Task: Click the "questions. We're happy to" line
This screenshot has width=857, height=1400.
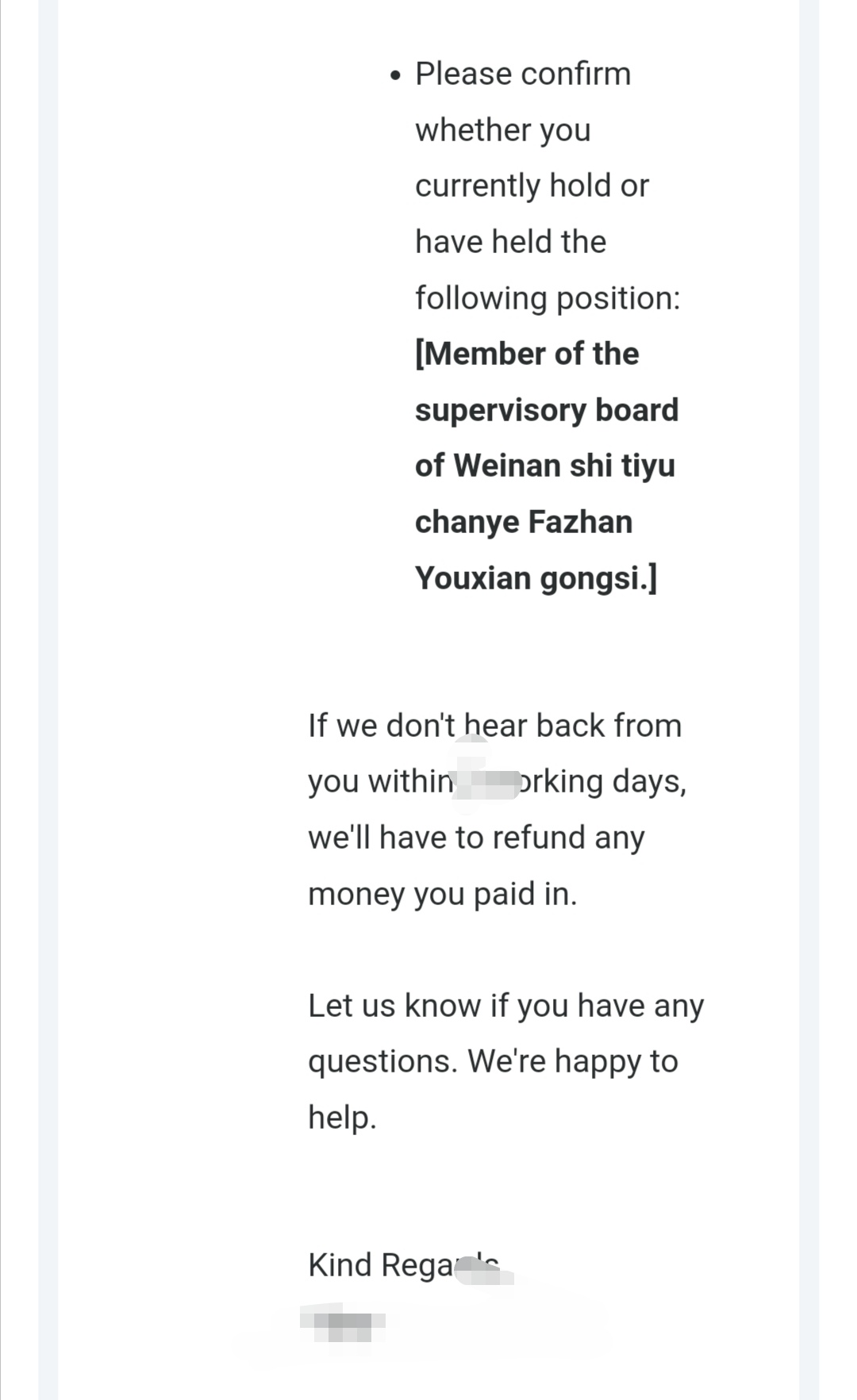Action: coord(493,1061)
